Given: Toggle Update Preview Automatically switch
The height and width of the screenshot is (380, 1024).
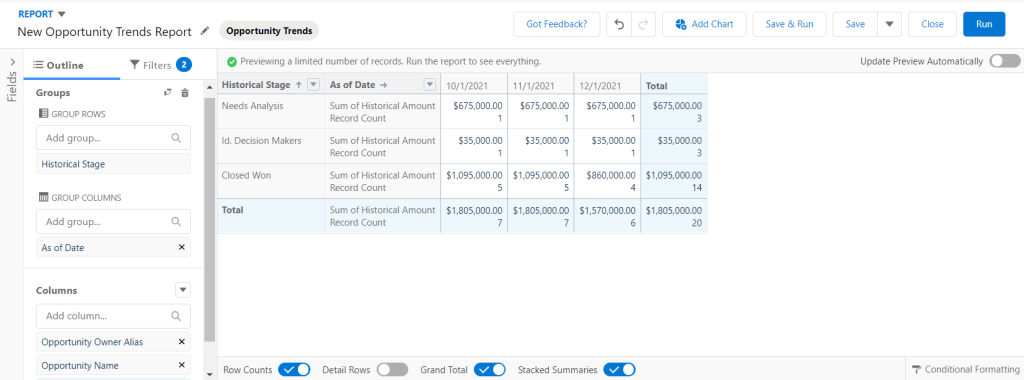Looking at the screenshot, I should (1004, 61).
